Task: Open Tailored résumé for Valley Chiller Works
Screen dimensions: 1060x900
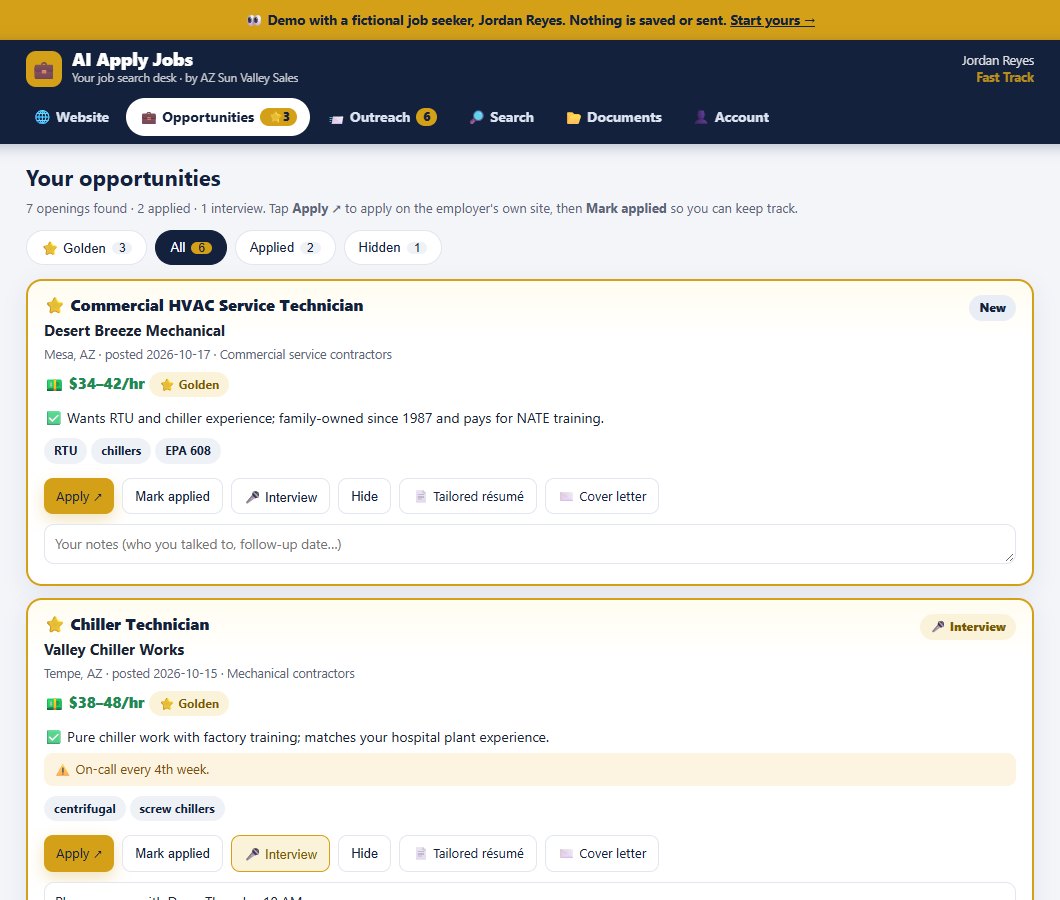Action: click(468, 853)
